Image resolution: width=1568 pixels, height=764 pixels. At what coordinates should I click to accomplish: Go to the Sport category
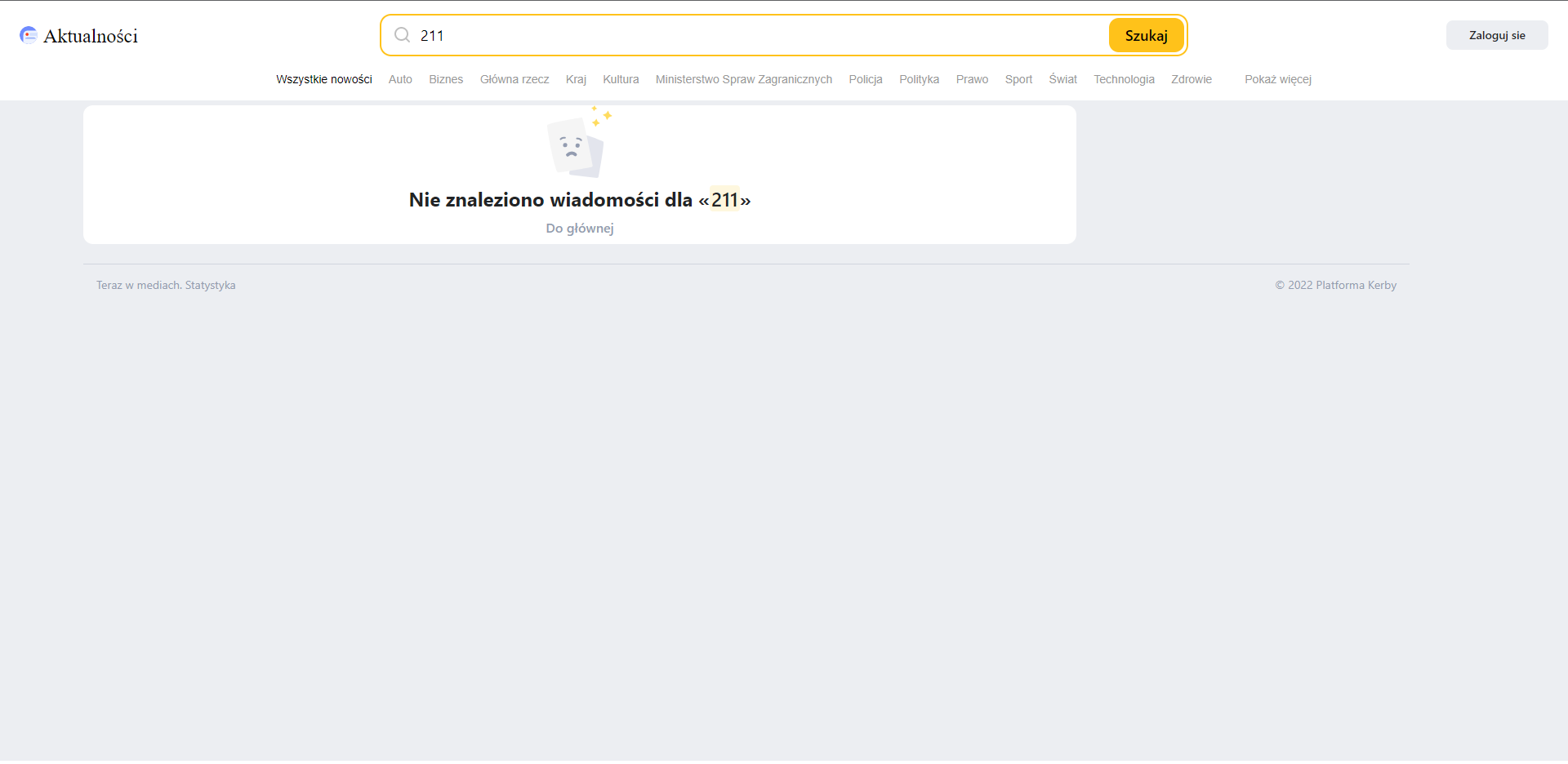1018,79
